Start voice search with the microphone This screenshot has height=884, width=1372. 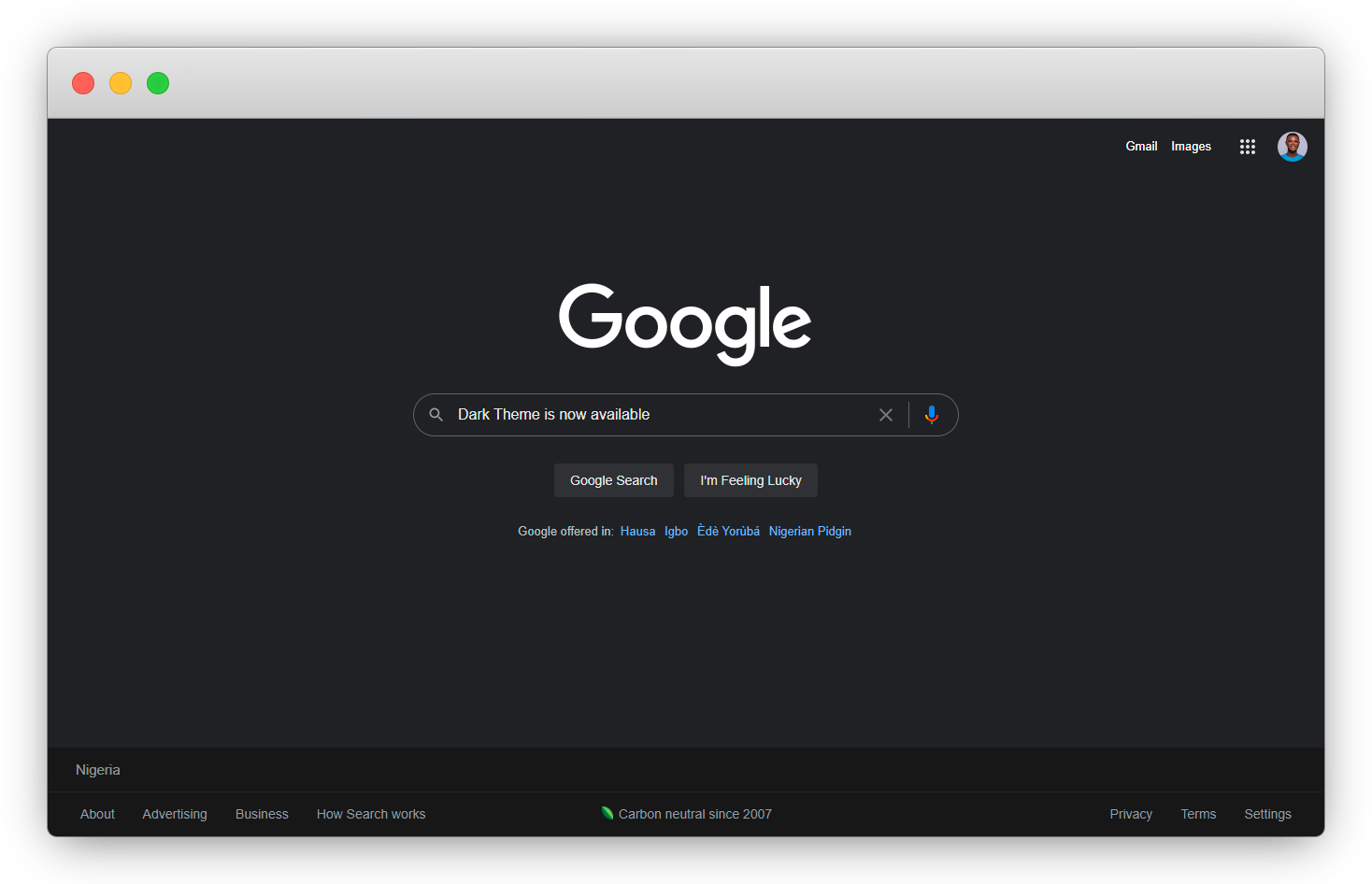point(932,415)
